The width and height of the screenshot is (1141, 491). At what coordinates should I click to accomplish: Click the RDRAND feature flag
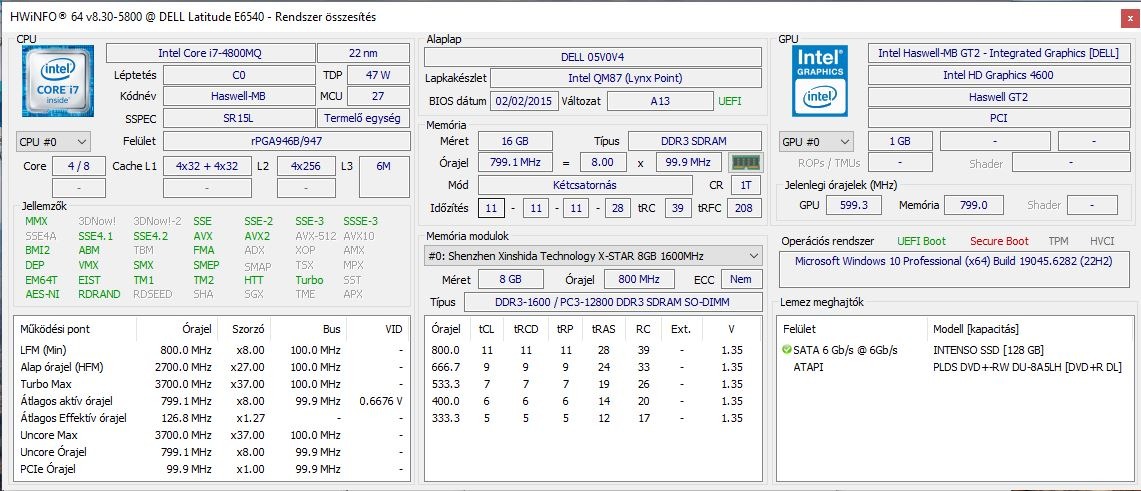click(100, 294)
